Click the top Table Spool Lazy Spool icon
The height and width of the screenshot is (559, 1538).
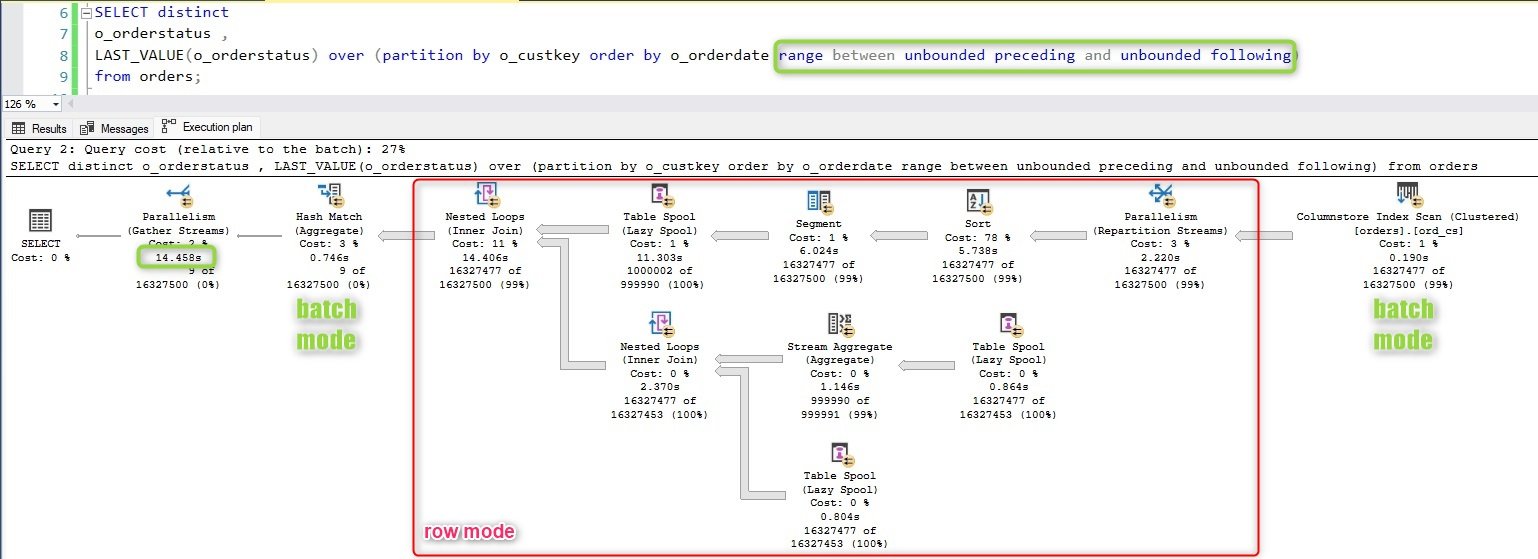click(659, 194)
